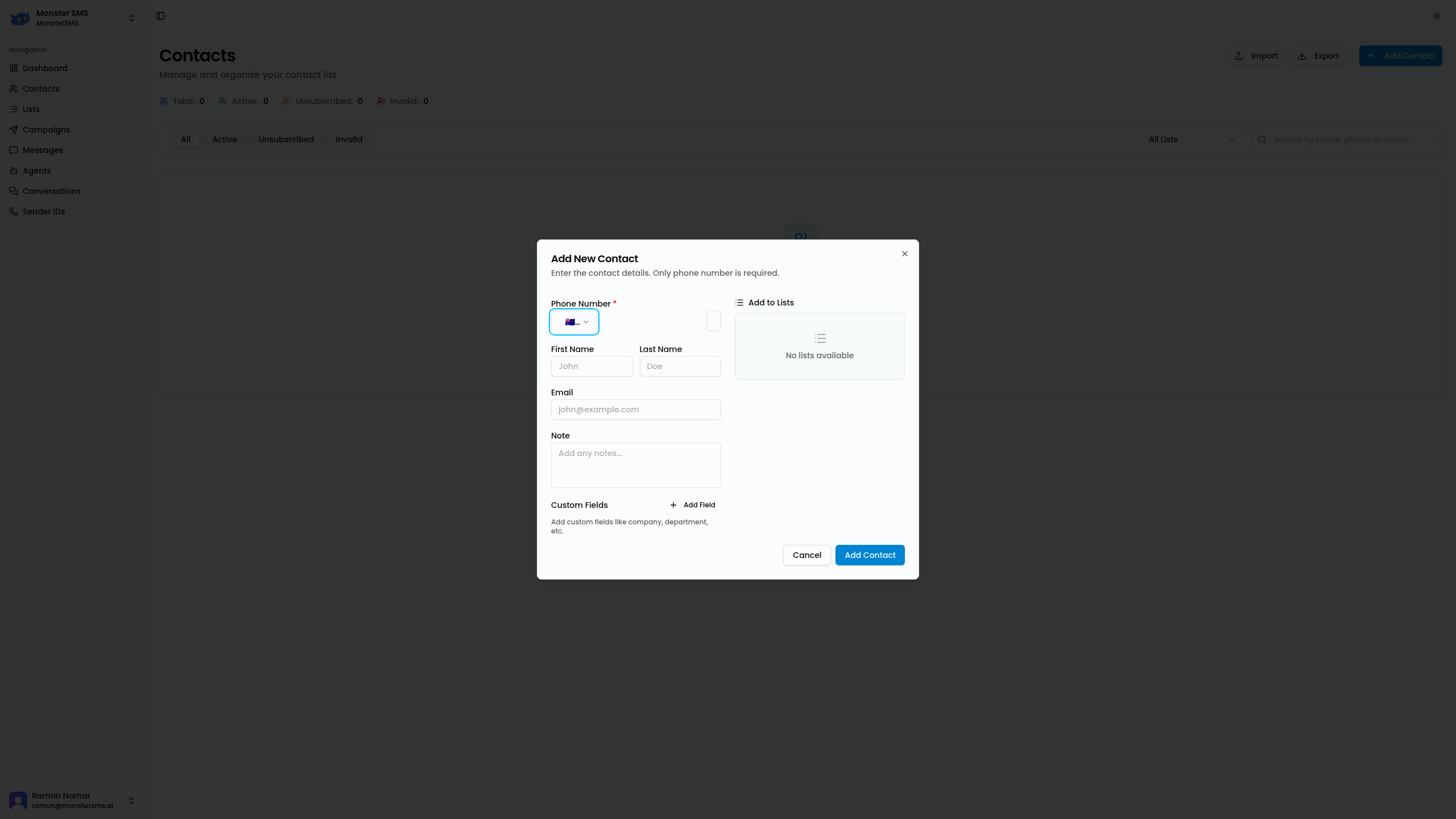The image size is (1456, 819).
Task: Add a custom field with Add Field
Action: pos(693,505)
